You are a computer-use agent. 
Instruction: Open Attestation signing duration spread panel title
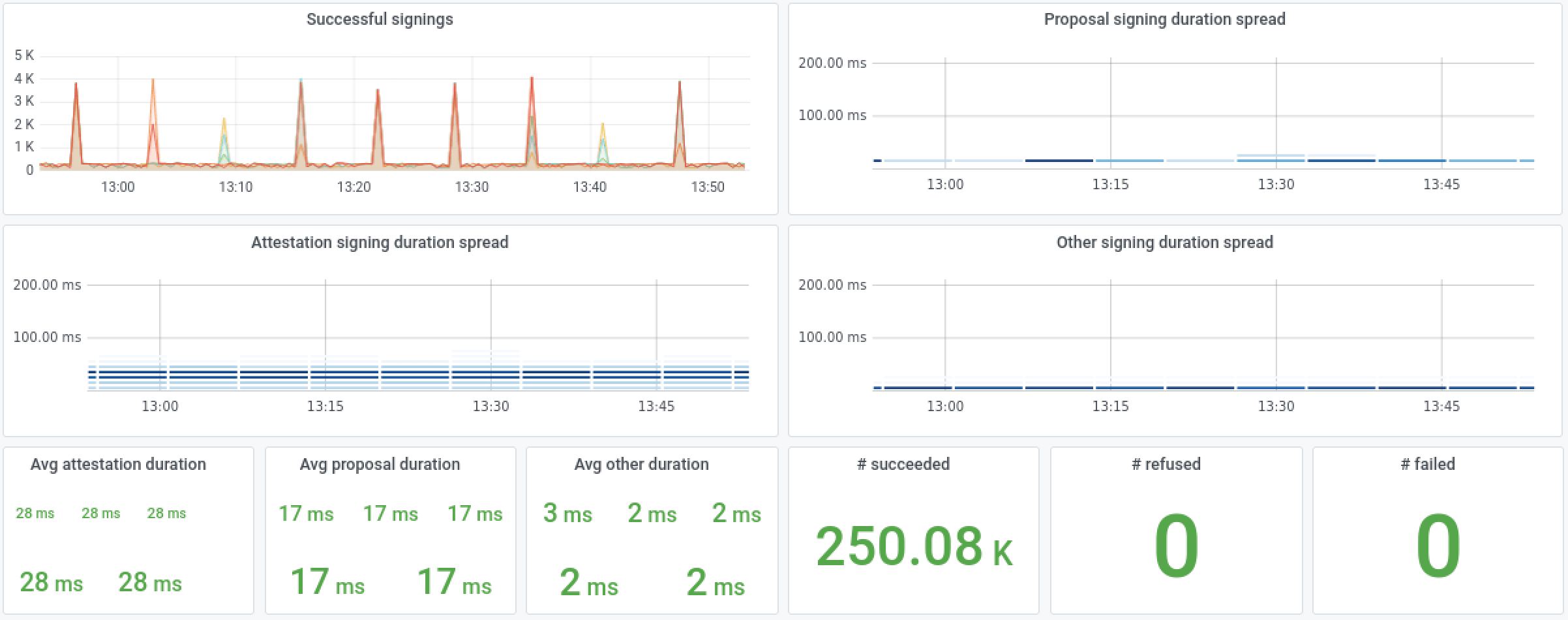click(x=380, y=242)
